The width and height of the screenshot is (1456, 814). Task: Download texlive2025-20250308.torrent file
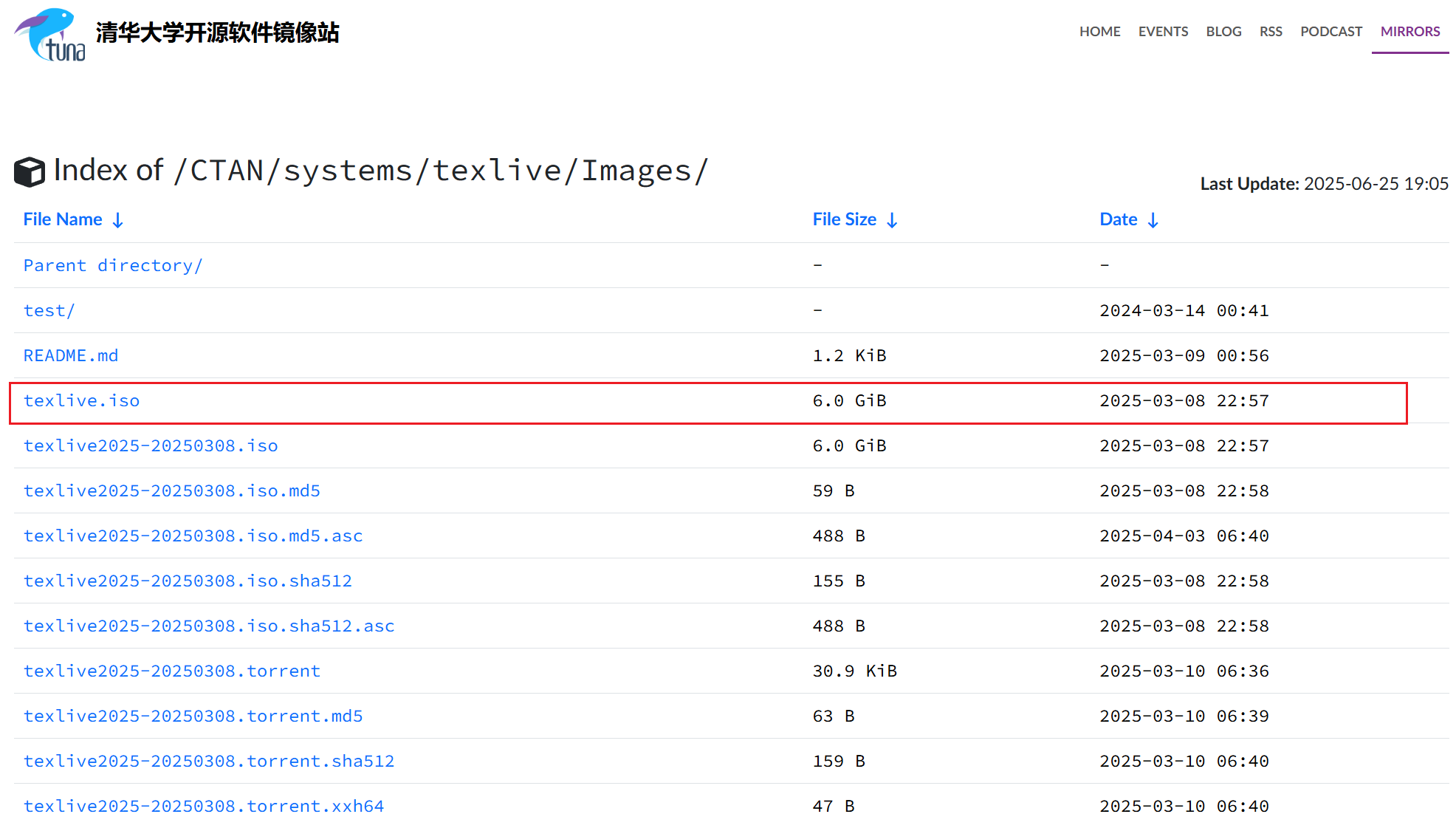(x=171, y=671)
